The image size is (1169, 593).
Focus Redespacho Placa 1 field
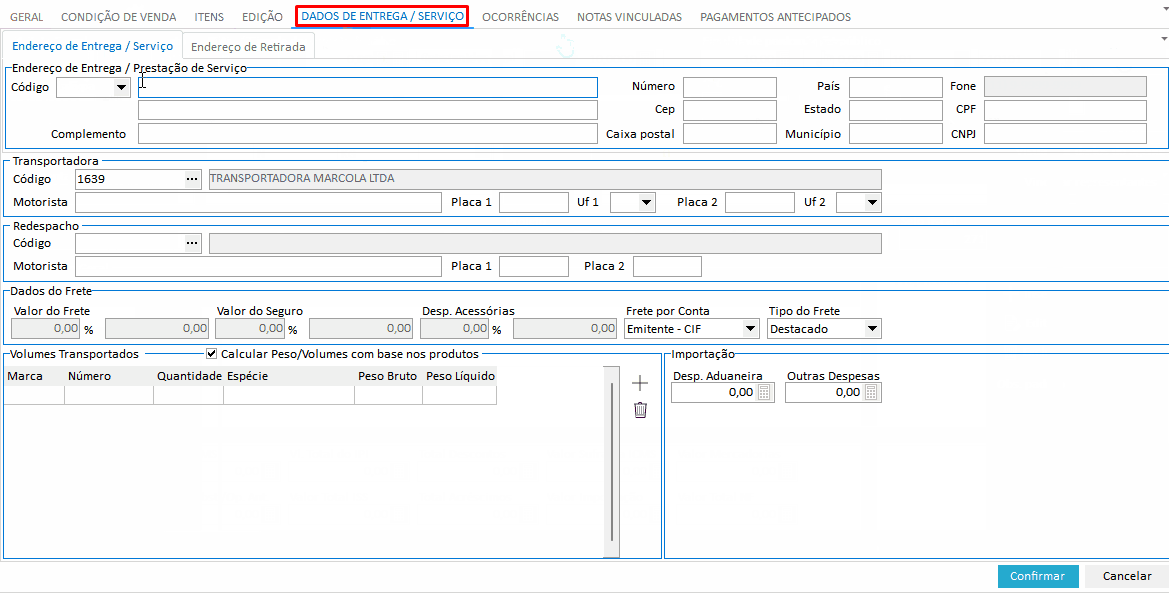click(x=533, y=266)
